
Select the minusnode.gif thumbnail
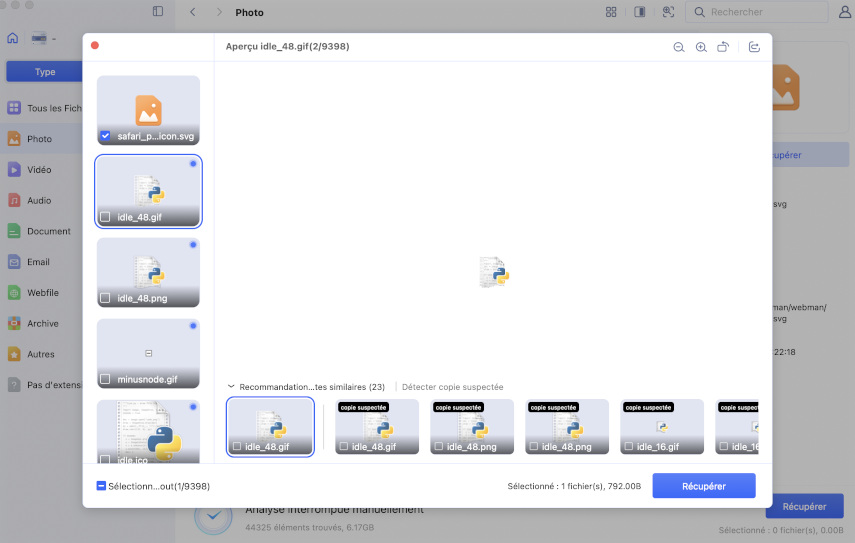[148, 353]
